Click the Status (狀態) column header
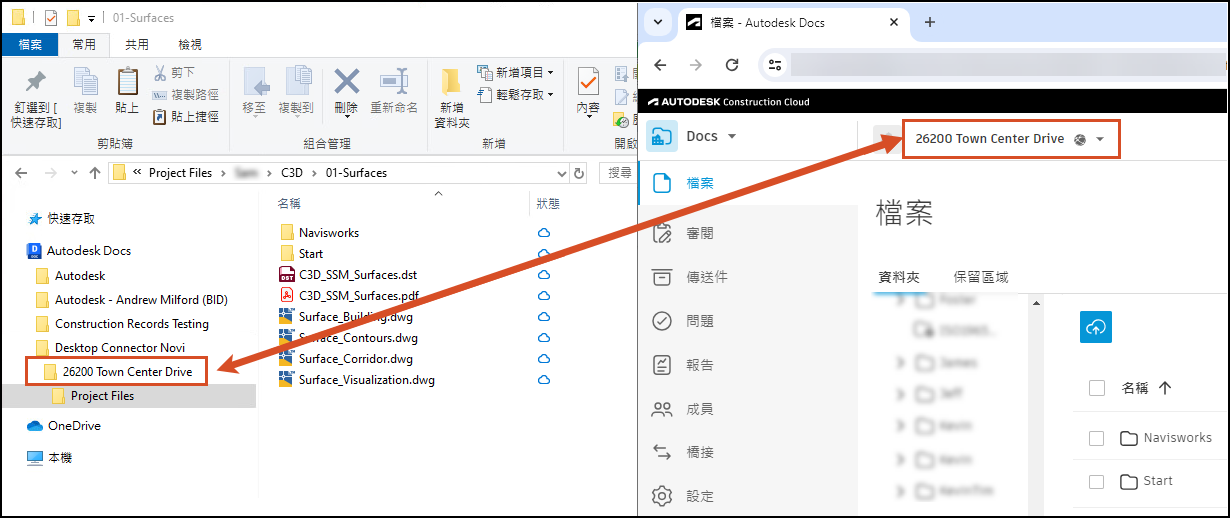 click(x=548, y=203)
